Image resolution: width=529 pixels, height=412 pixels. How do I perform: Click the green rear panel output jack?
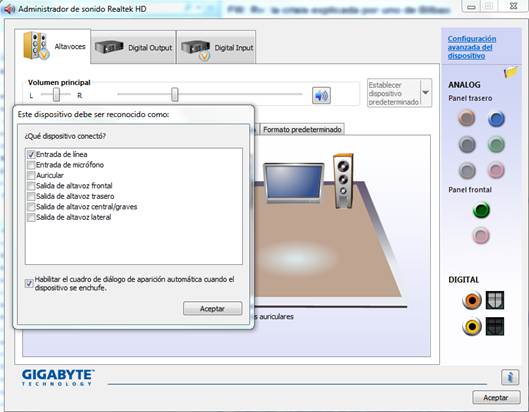[496, 144]
